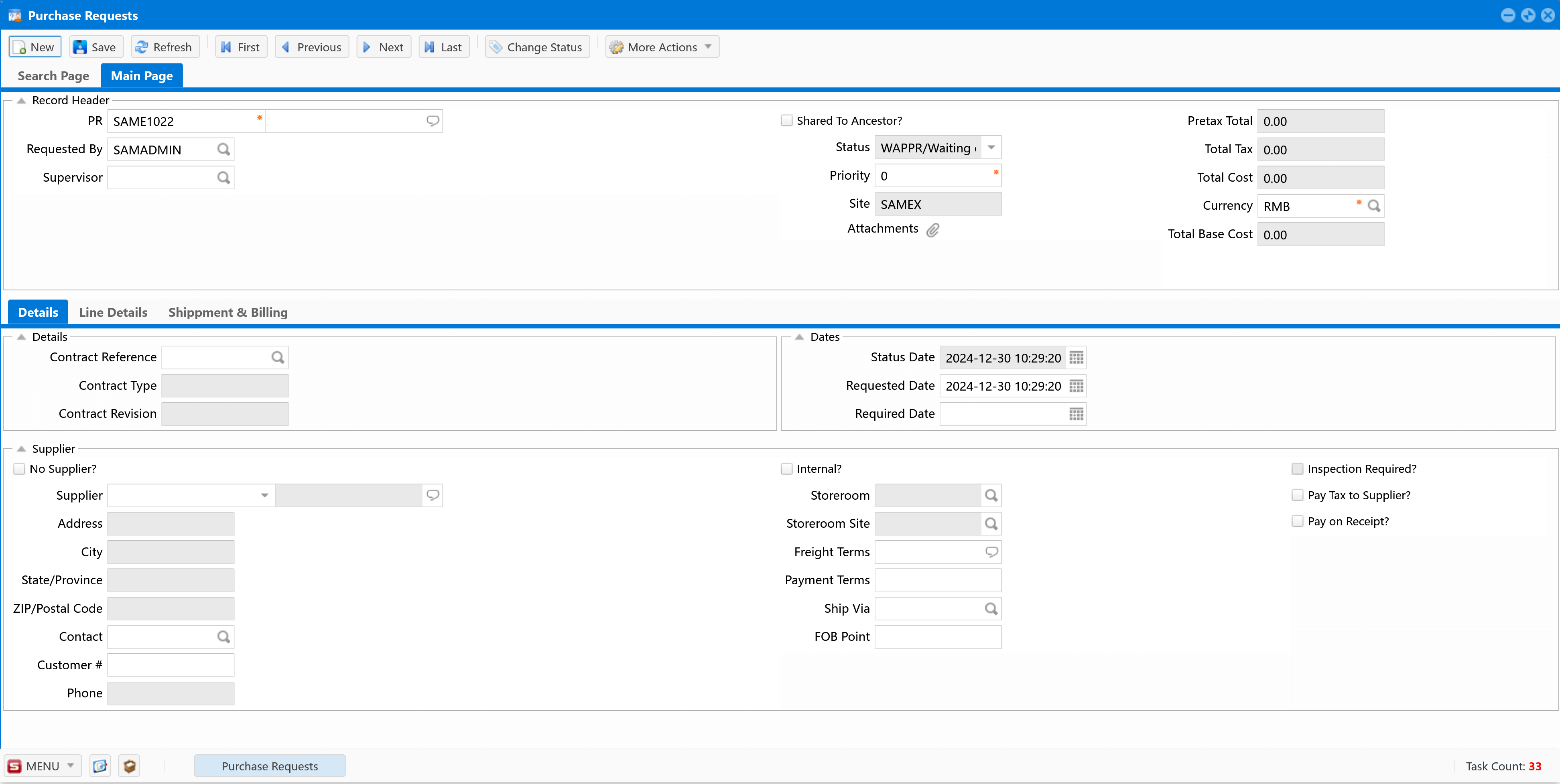Open the Status dropdown list
1560x784 pixels.
[x=991, y=148]
